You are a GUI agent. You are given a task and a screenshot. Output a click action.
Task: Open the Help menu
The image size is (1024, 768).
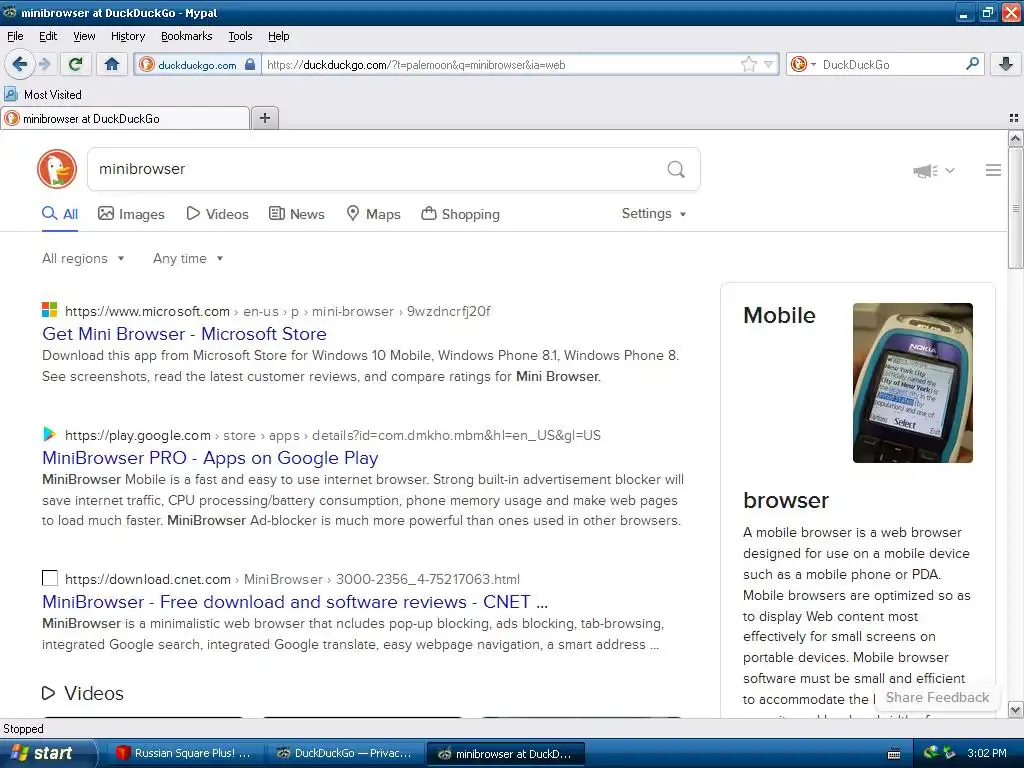(x=278, y=36)
